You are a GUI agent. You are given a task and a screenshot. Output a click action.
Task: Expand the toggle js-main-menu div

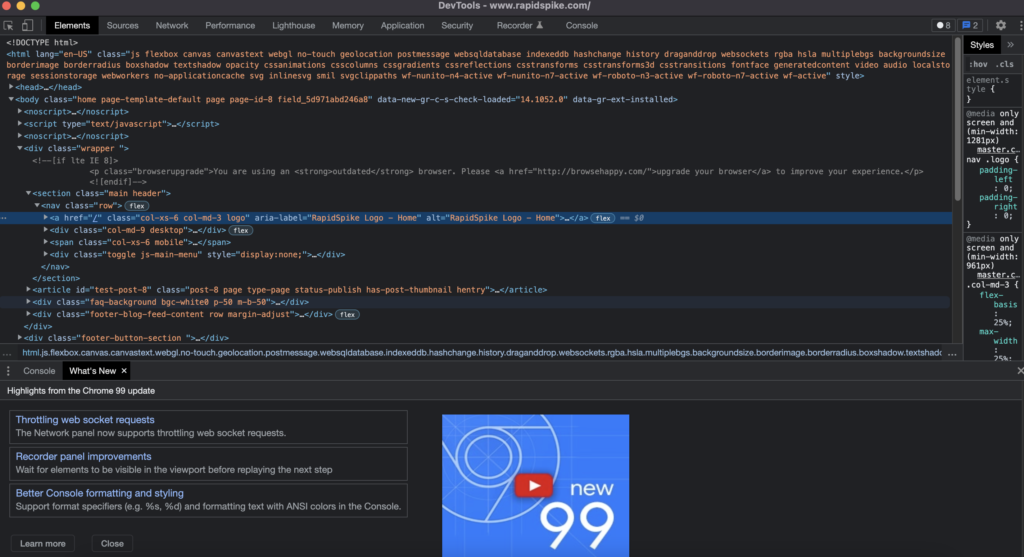point(45,255)
